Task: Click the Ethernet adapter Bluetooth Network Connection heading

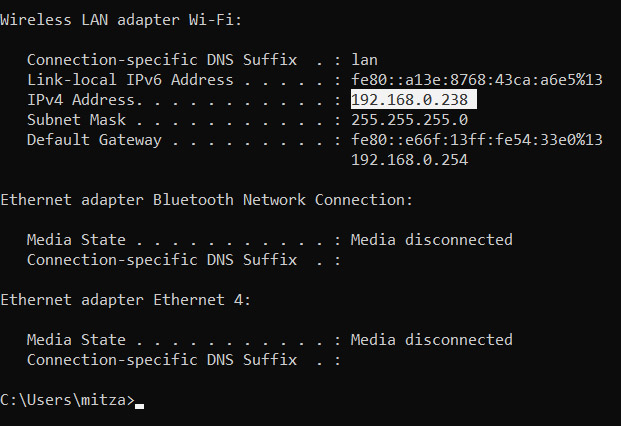Action: [x=206, y=200]
